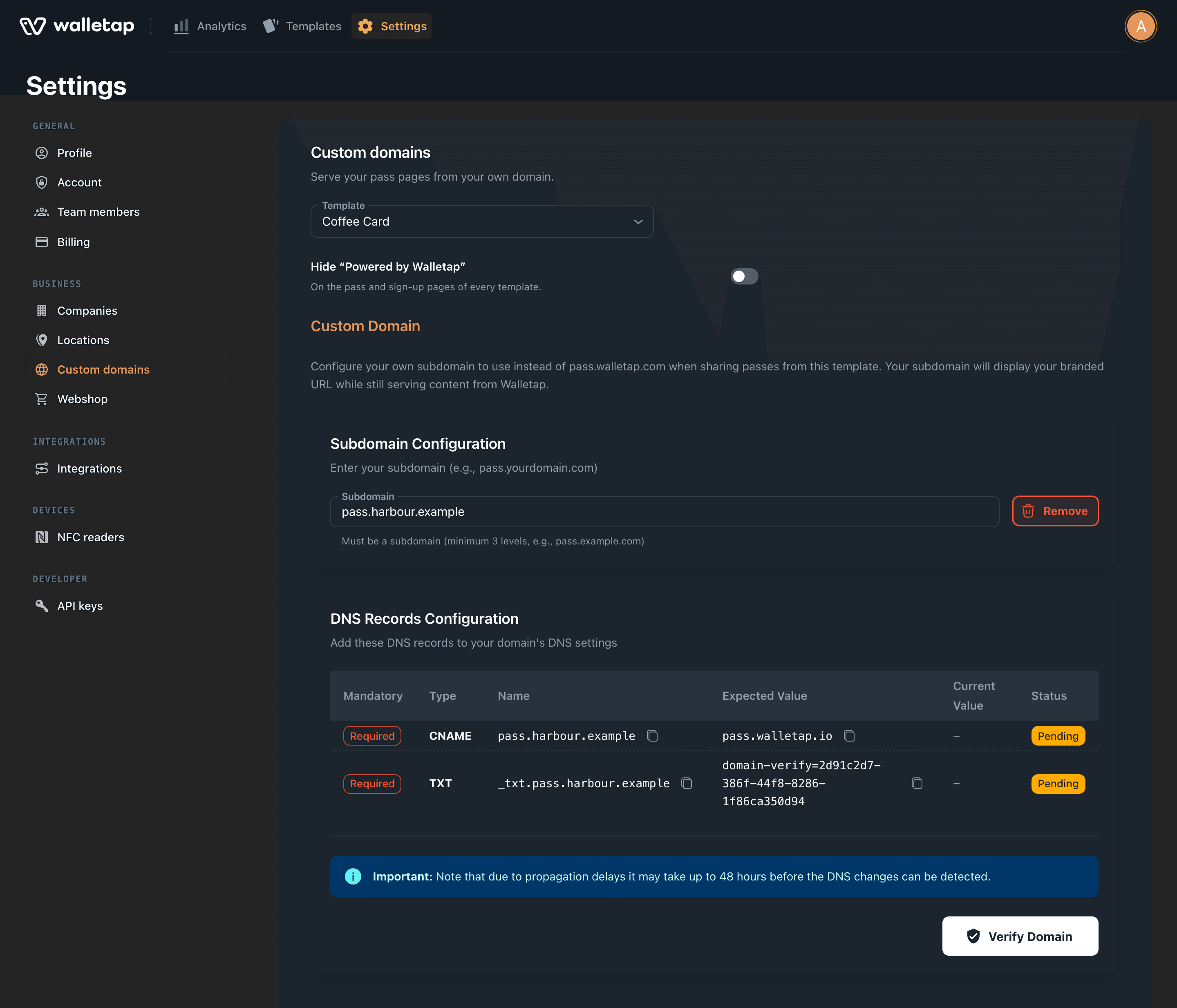Image resolution: width=1177 pixels, height=1008 pixels.
Task: Click the Verify Domain button
Action: coord(1020,936)
